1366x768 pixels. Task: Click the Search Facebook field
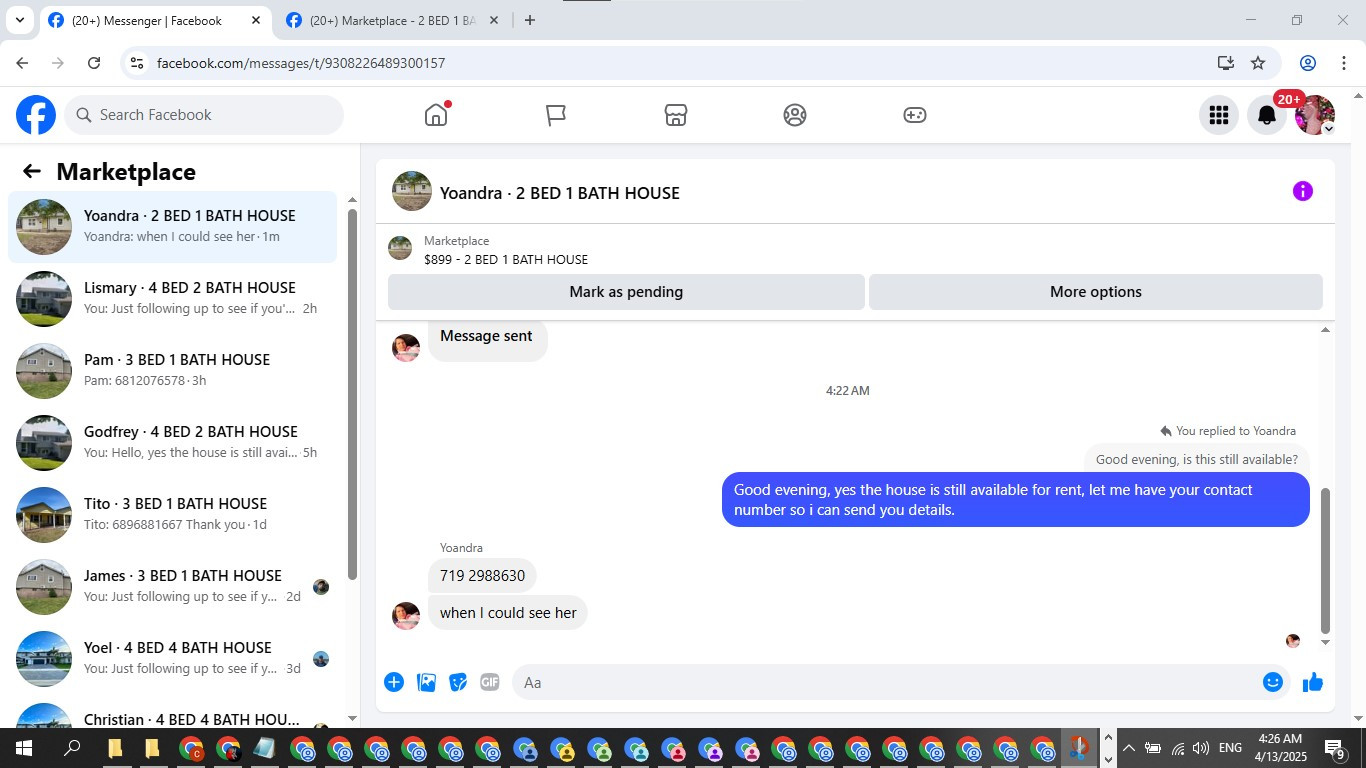(x=204, y=115)
